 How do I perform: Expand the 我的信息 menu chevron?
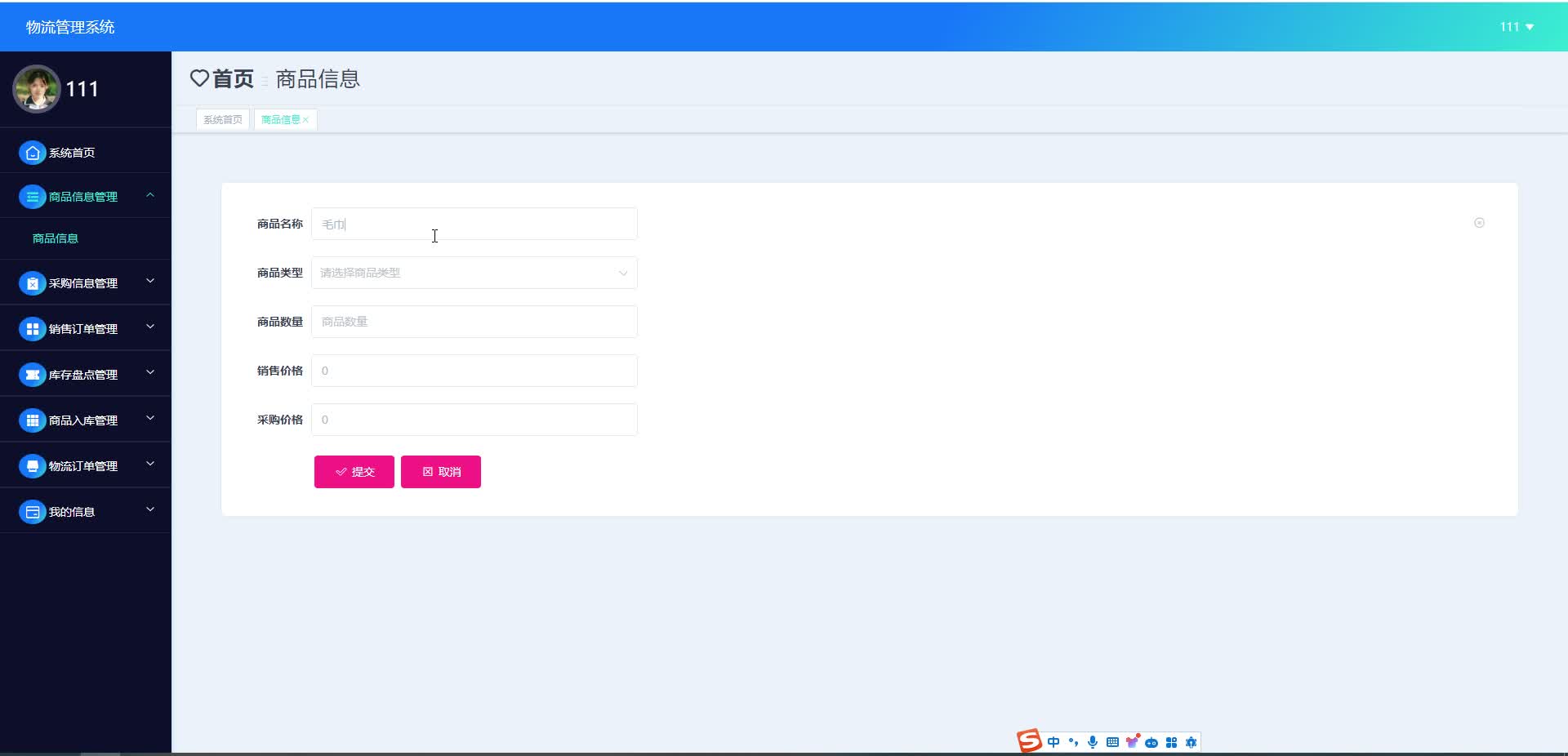point(150,510)
